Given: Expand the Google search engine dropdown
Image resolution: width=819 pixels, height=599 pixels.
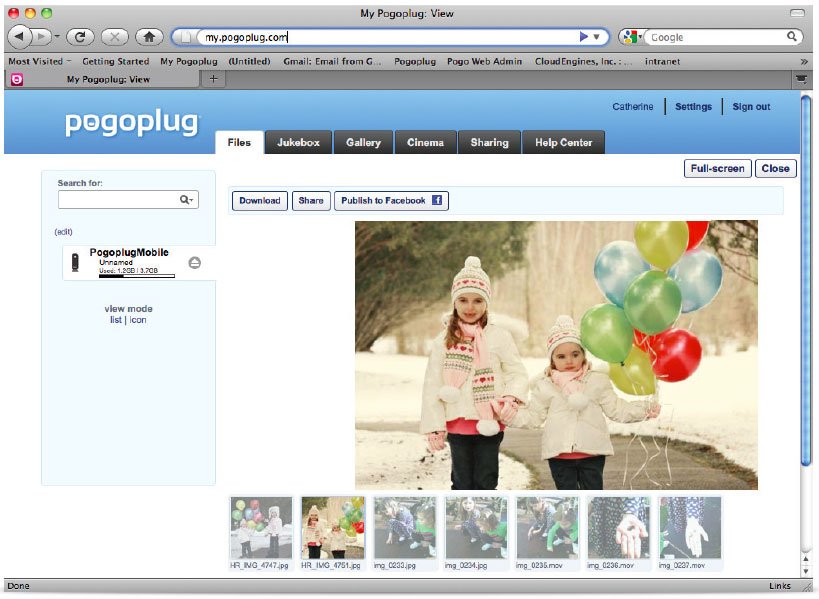Looking at the screenshot, I should pos(632,37).
